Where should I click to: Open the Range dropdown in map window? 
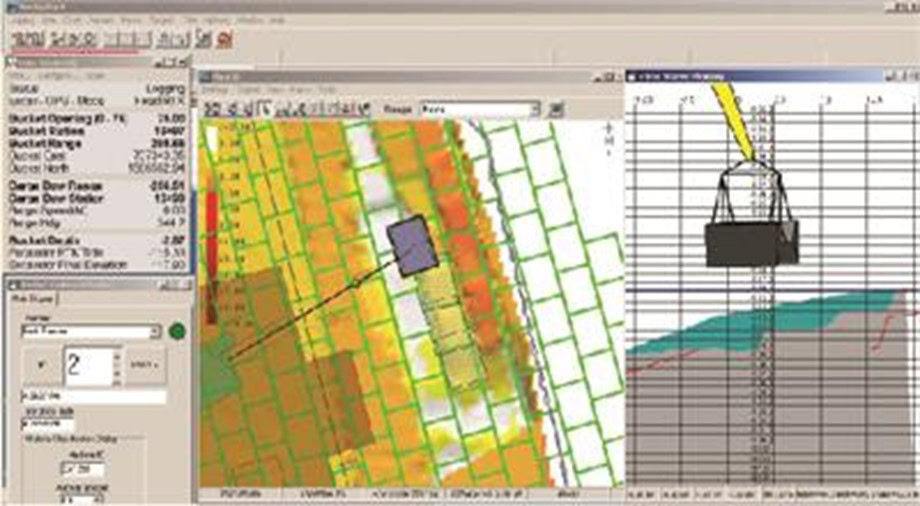(479, 109)
